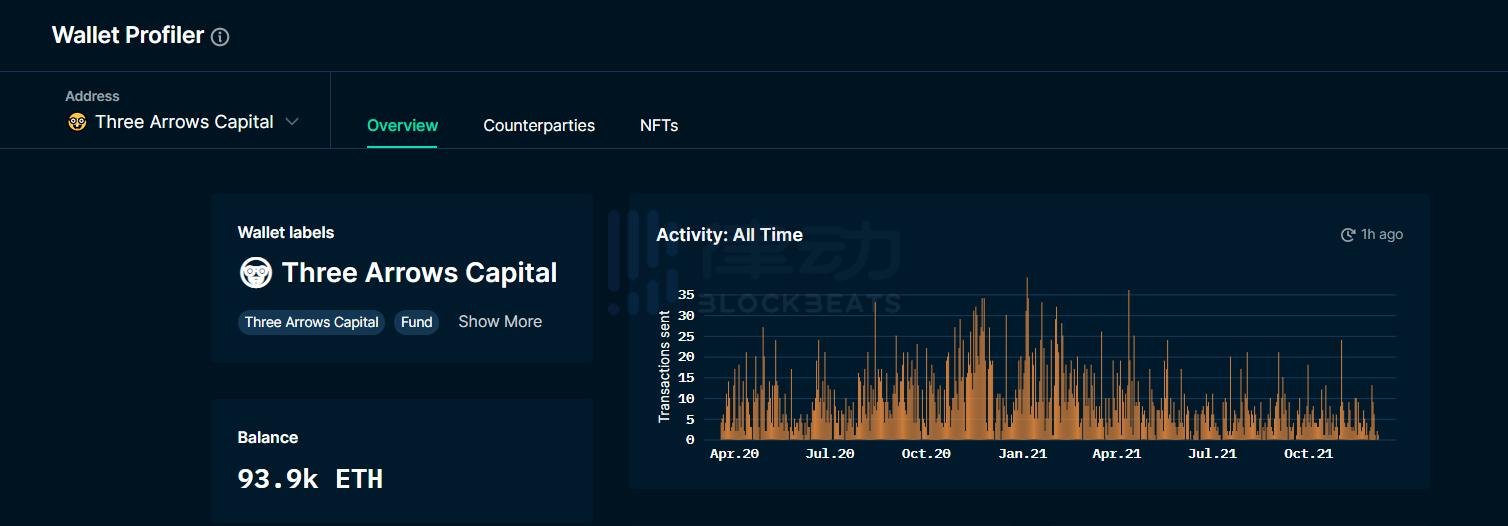Screen dimensions: 1508x526
Task: Click the Oct.21 label on the chart axis
Action: click(1308, 454)
